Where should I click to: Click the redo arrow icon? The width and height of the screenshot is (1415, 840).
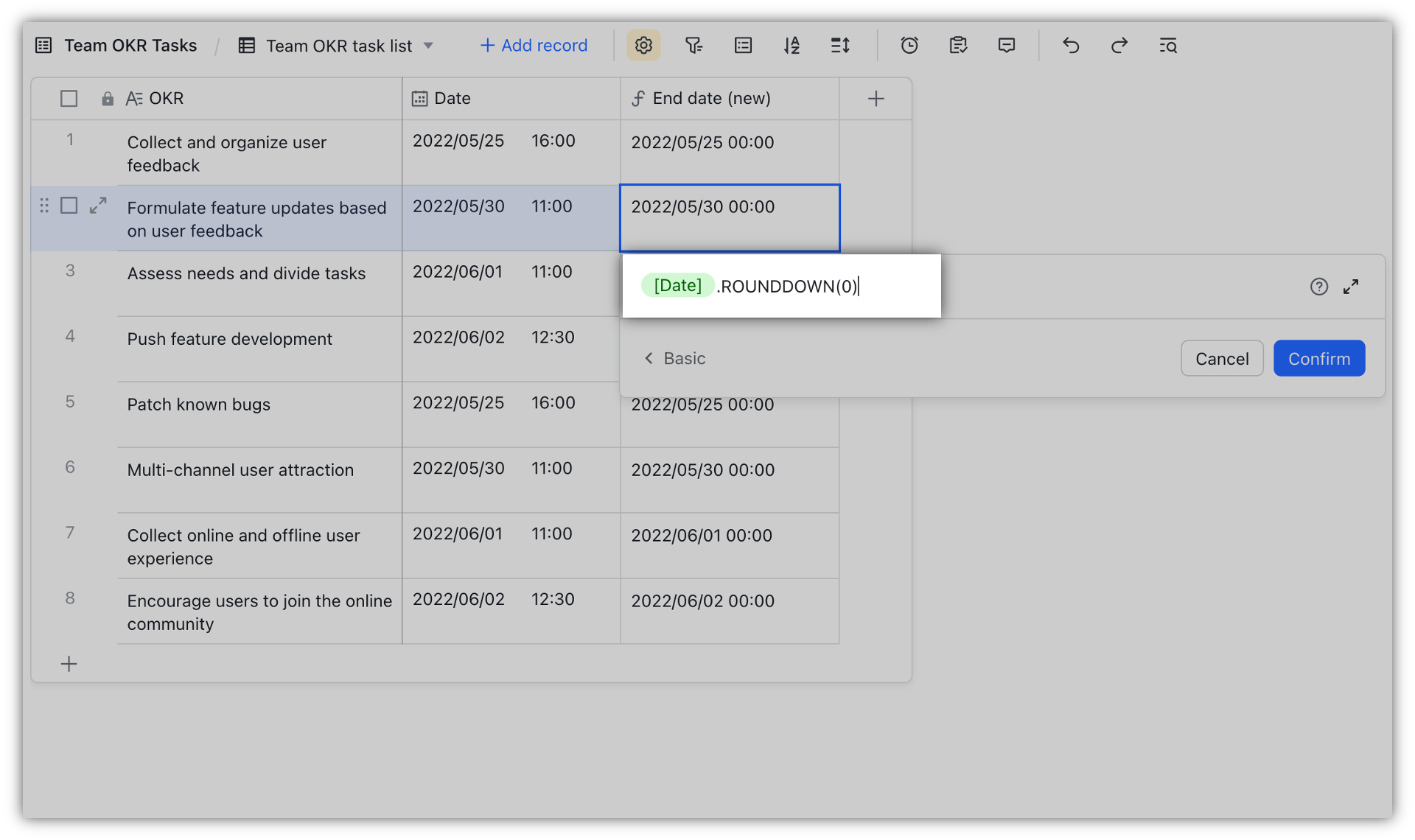[x=1119, y=45]
